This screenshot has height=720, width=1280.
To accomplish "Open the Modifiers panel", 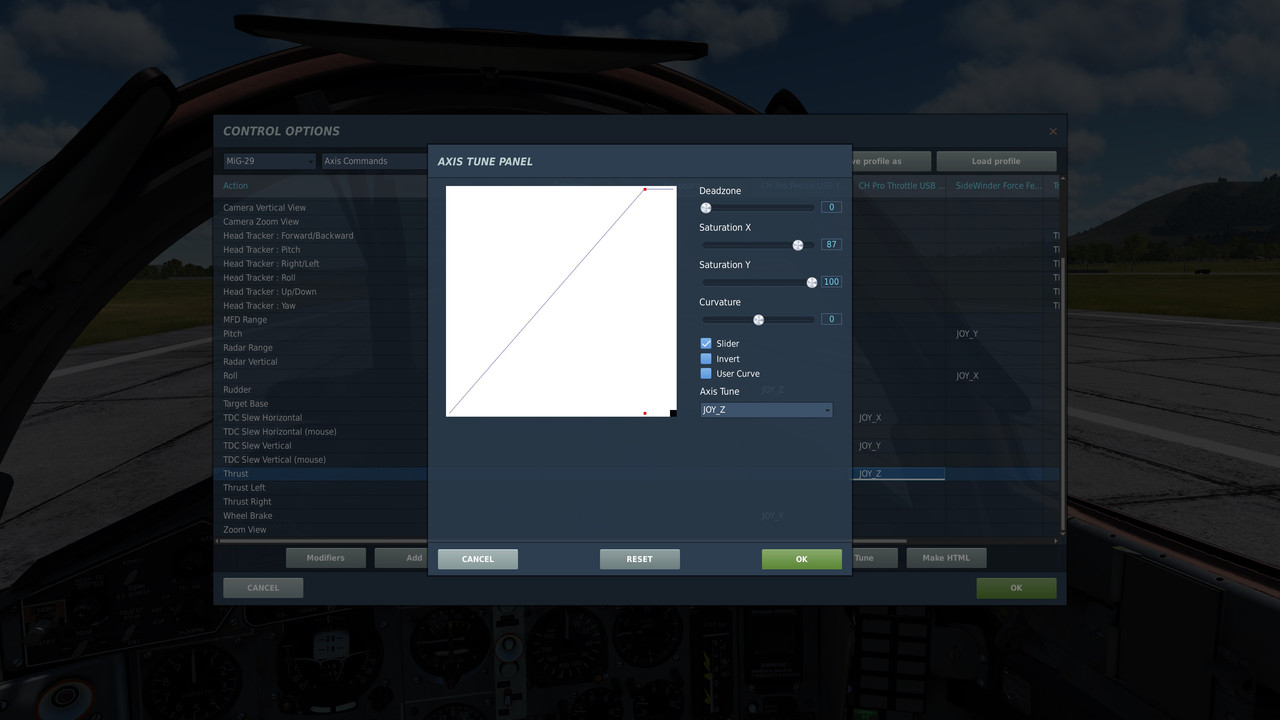I will pyautogui.click(x=325, y=557).
